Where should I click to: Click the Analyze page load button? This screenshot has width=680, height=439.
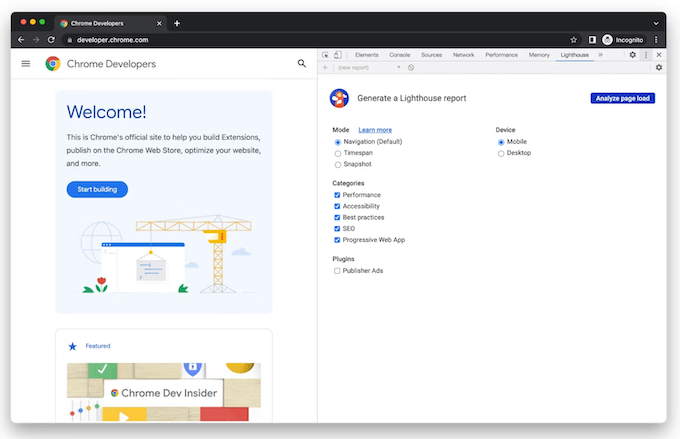coord(622,98)
